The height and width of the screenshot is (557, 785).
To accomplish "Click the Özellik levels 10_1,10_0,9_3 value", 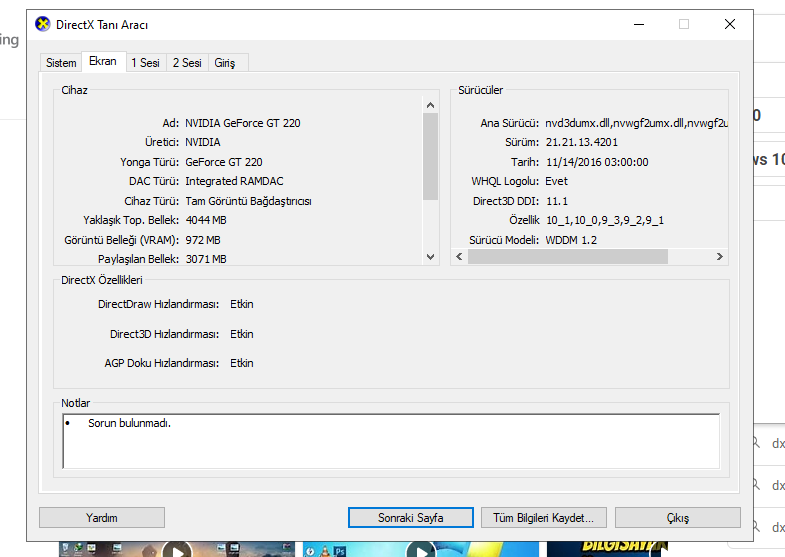I will [x=605, y=220].
